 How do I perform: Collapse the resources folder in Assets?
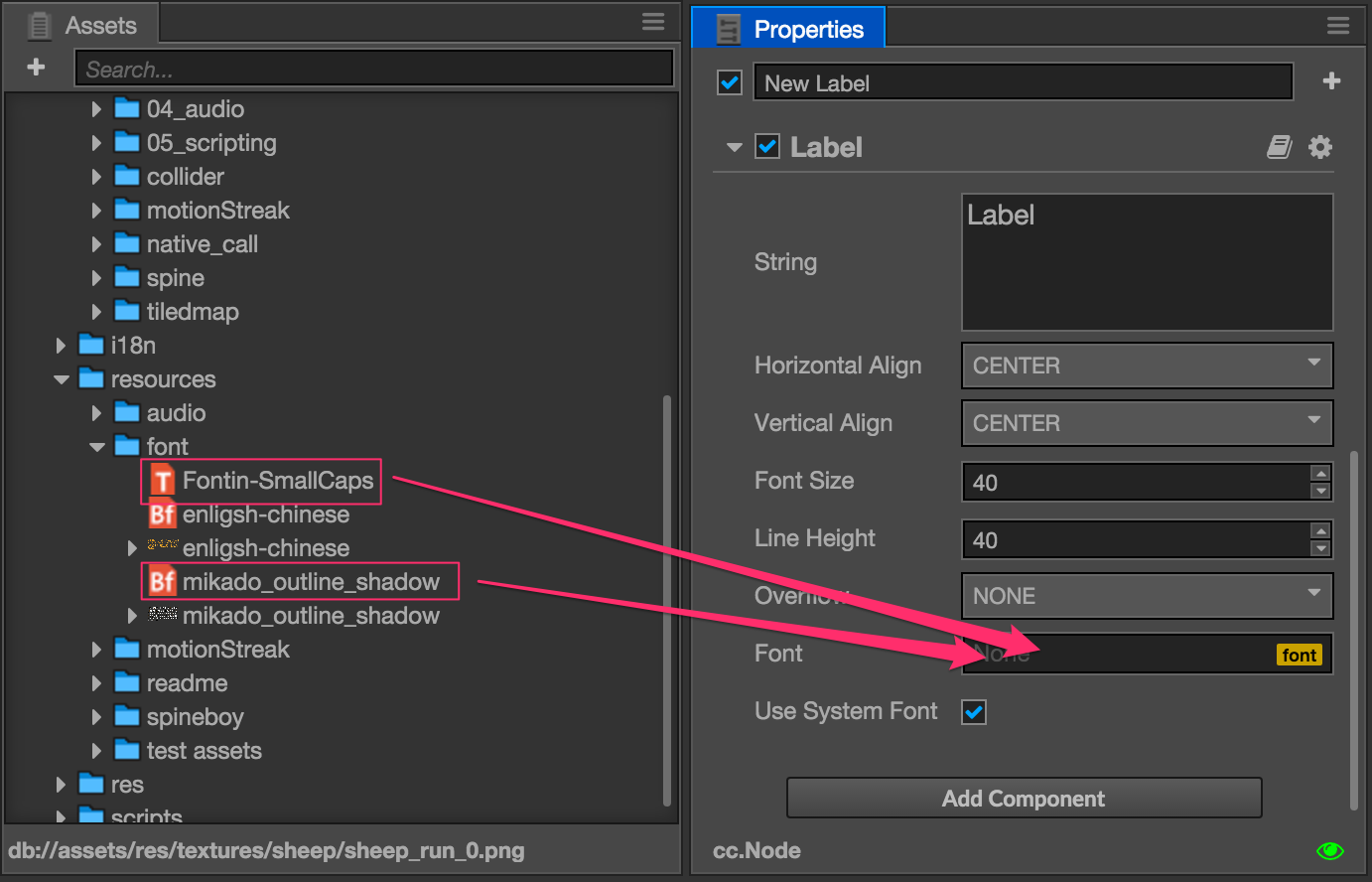click(x=62, y=378)
